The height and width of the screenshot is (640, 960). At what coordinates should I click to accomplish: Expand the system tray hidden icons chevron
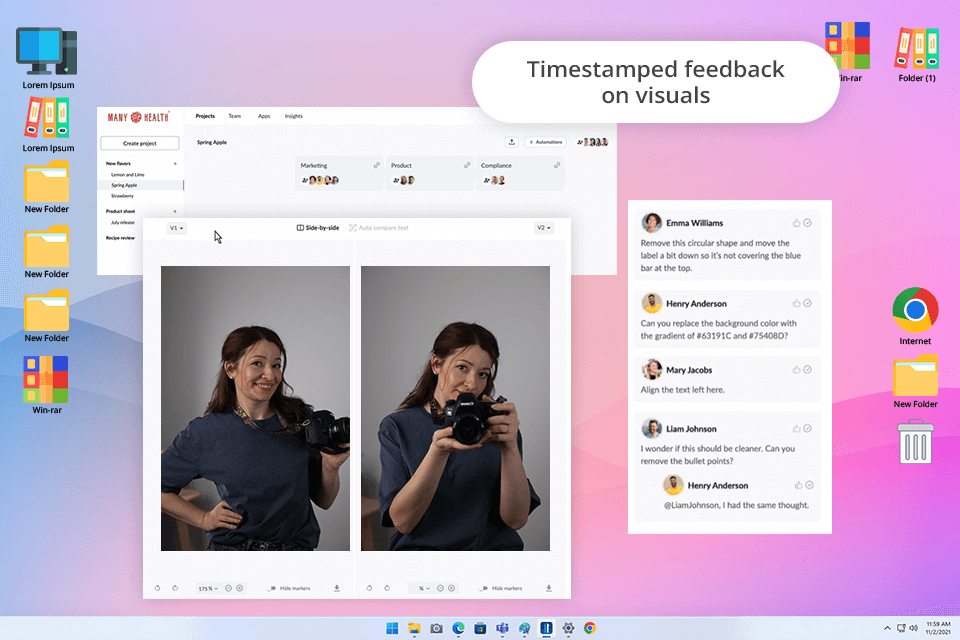tap(887, 628)
